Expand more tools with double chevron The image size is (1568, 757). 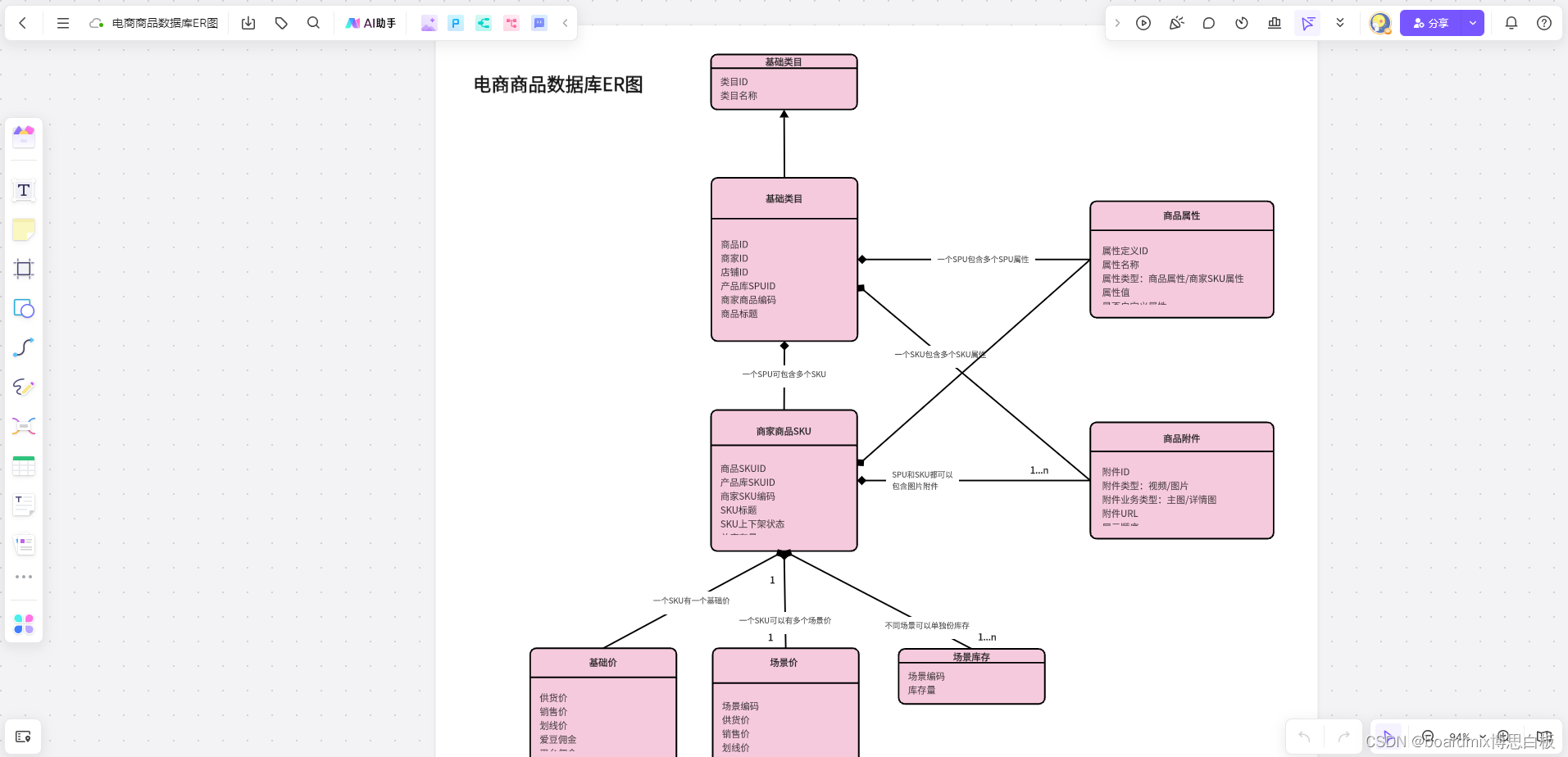click(x=1340, y=23)
